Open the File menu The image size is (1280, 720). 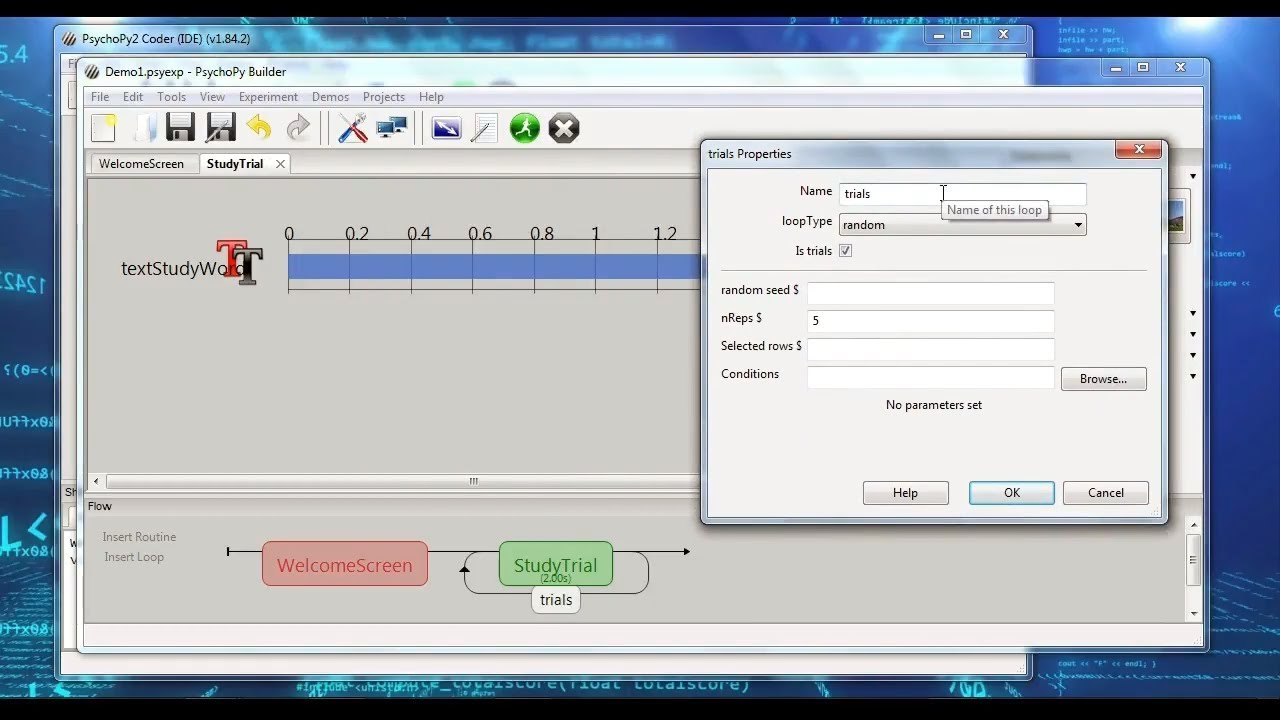(x=100, y=97)
